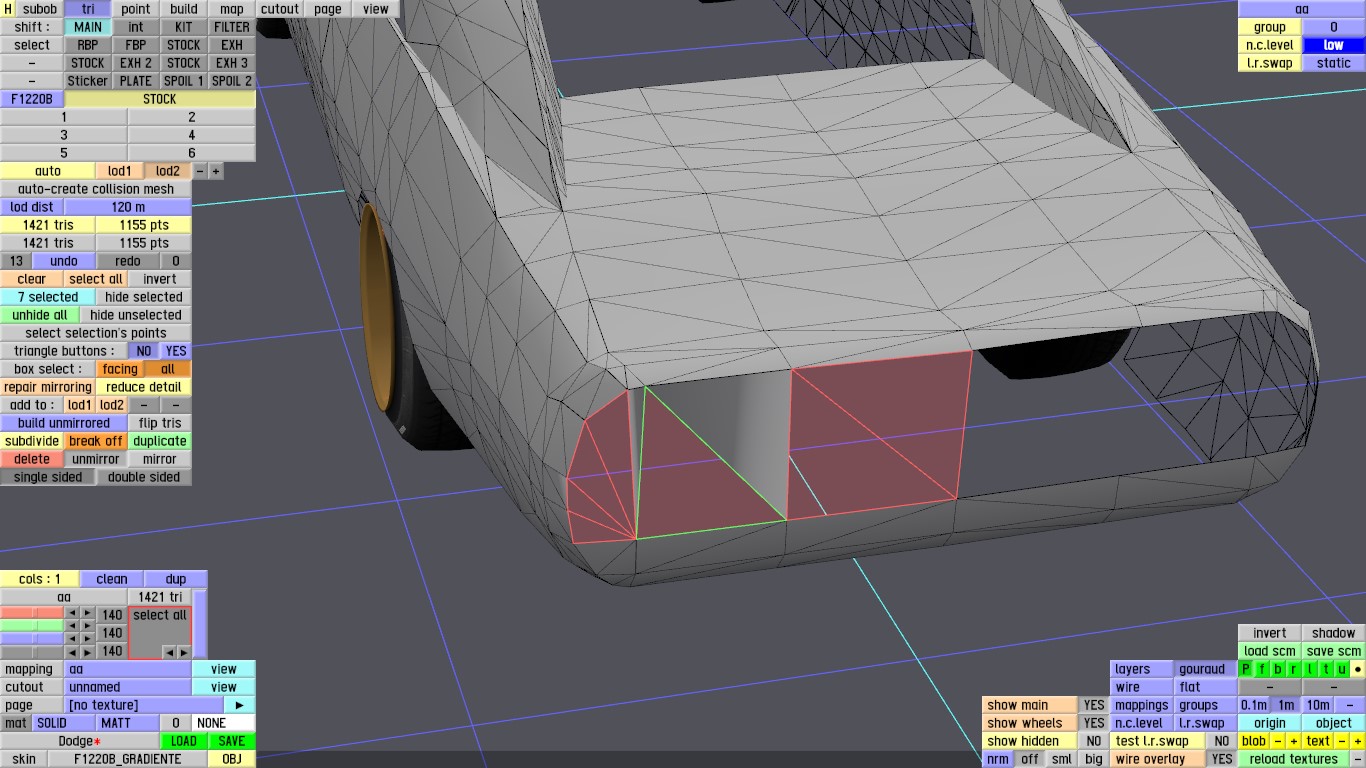Switch to the build mode tab

(x=184, y=9)
